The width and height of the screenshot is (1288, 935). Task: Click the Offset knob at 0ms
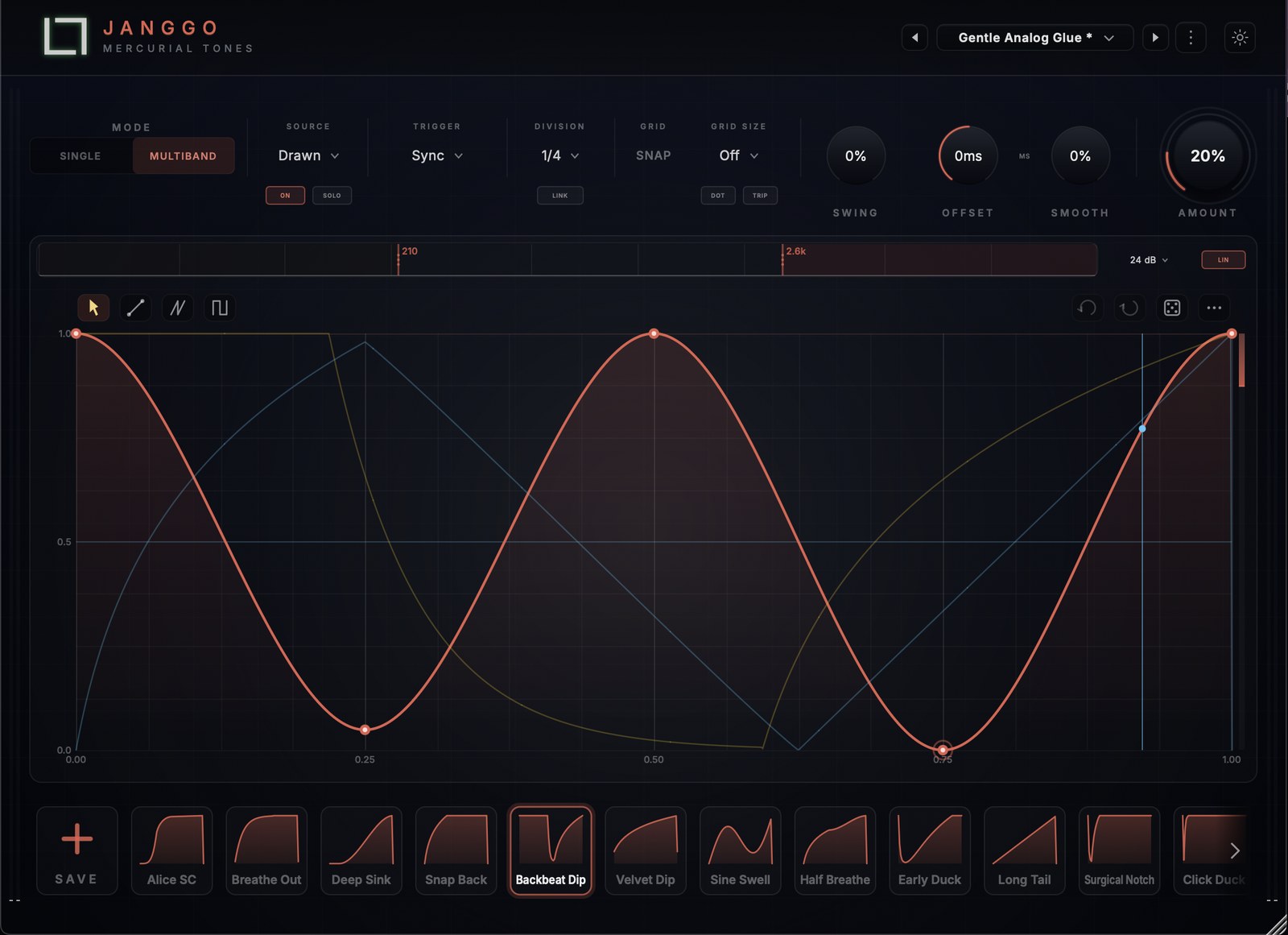click(x=968, y=155)
